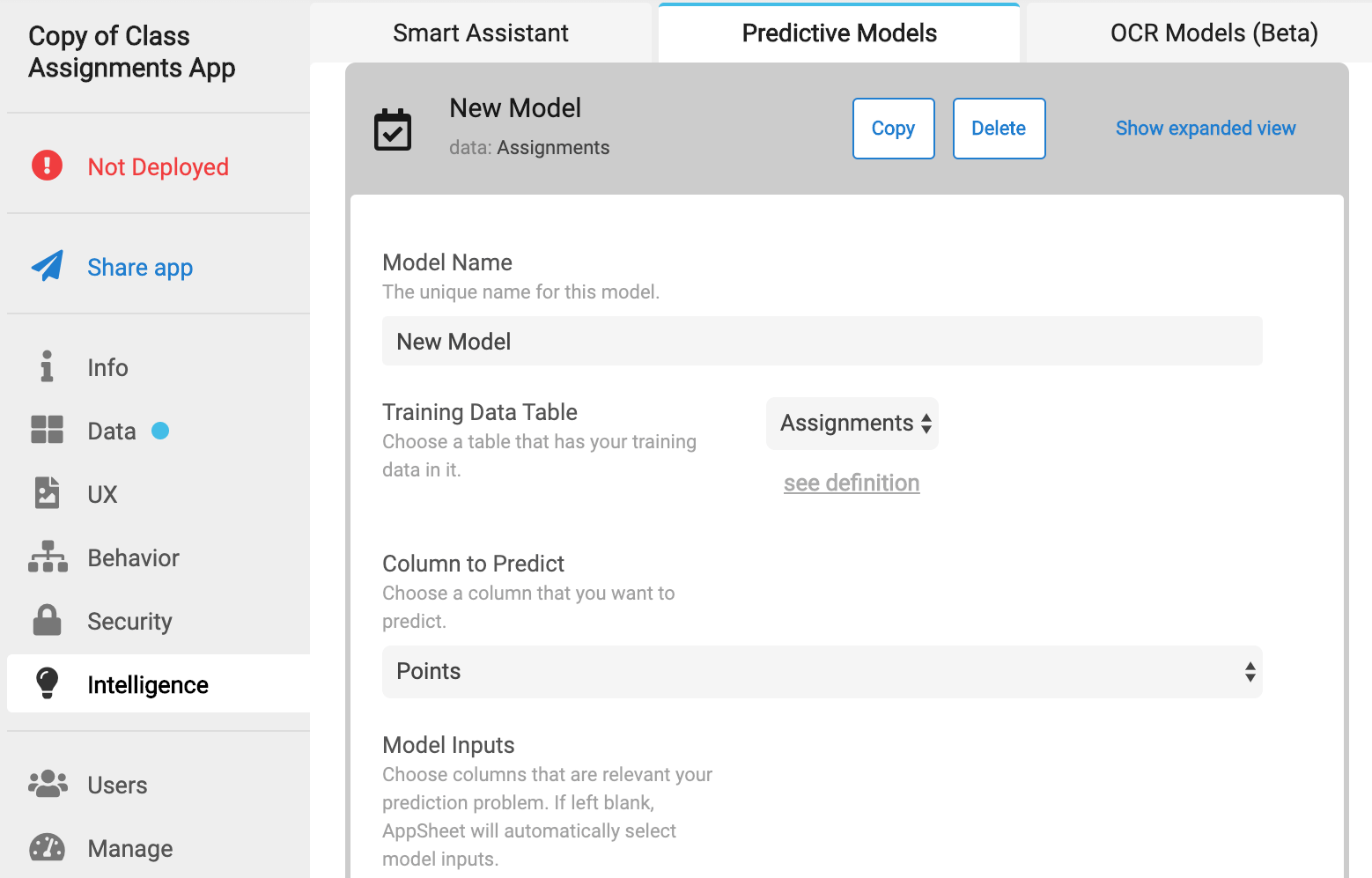Image resolution: width=1372 pixels, height=878 pixels.
Task: Open the Behavior hierarchy icon
Action: point(48,557)
